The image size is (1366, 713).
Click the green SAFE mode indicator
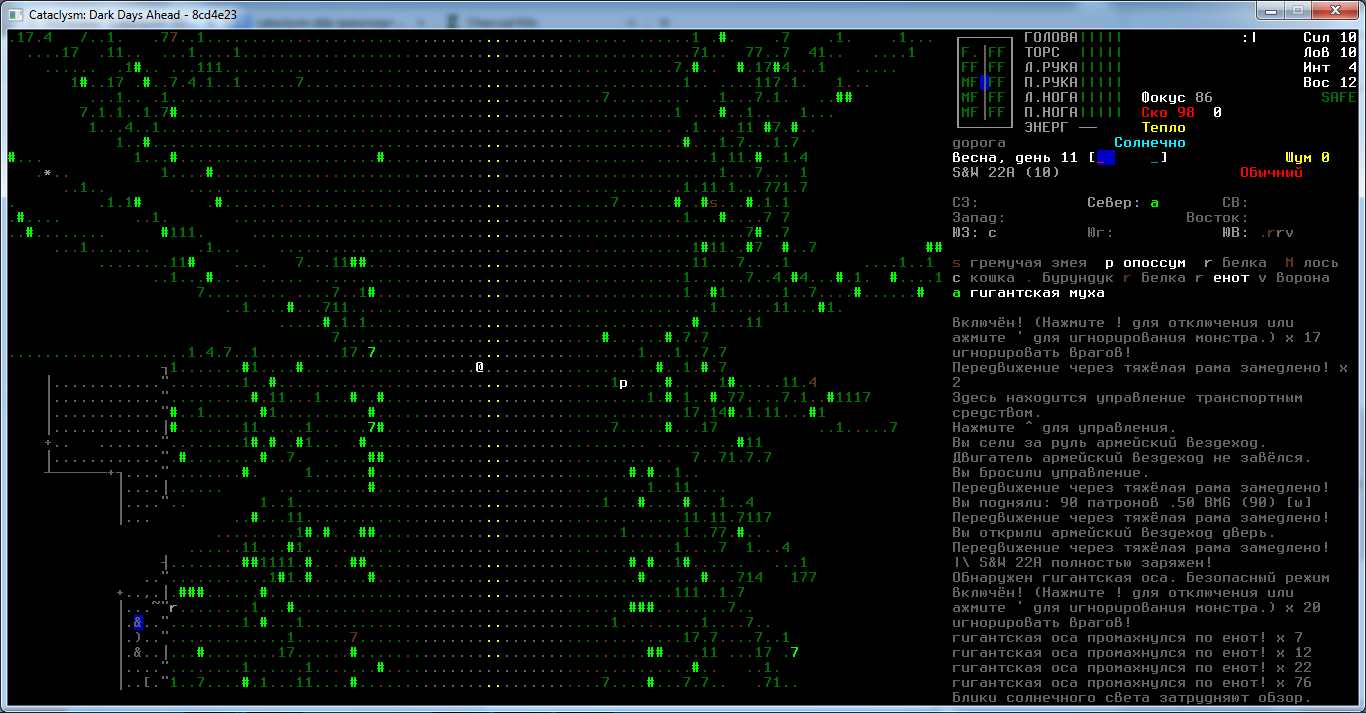pyautogui.click(x=1339, y=97)
